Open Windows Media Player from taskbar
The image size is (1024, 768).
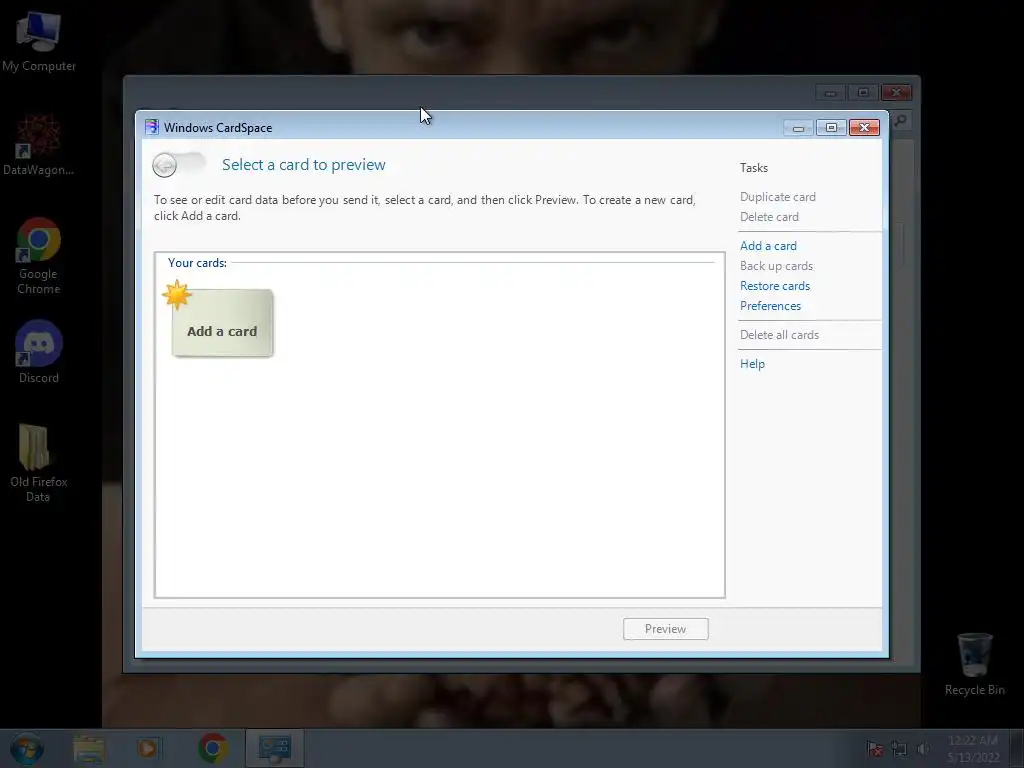coord(148,748)
